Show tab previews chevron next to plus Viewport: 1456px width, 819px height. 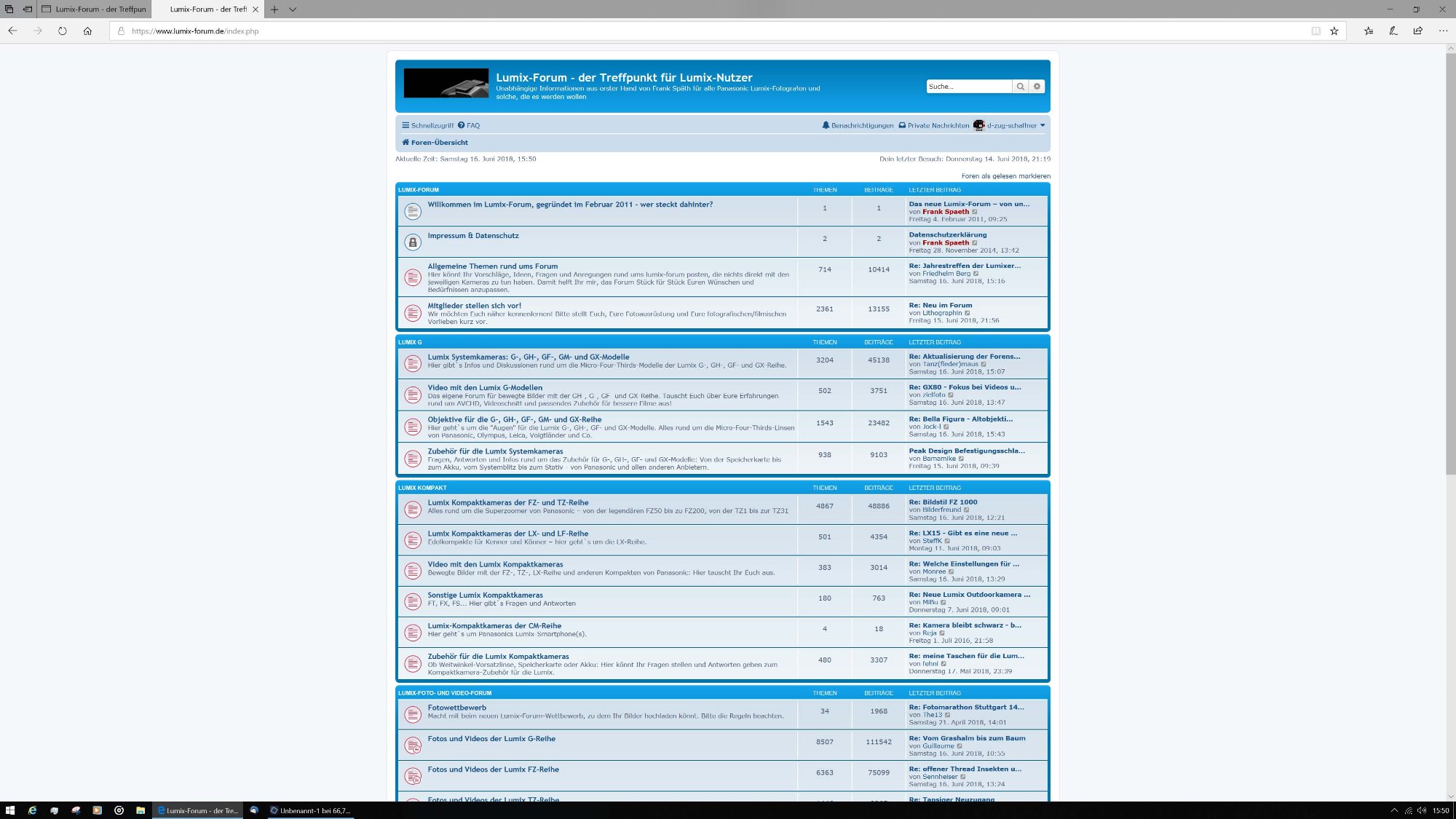[x=293, y=9]
